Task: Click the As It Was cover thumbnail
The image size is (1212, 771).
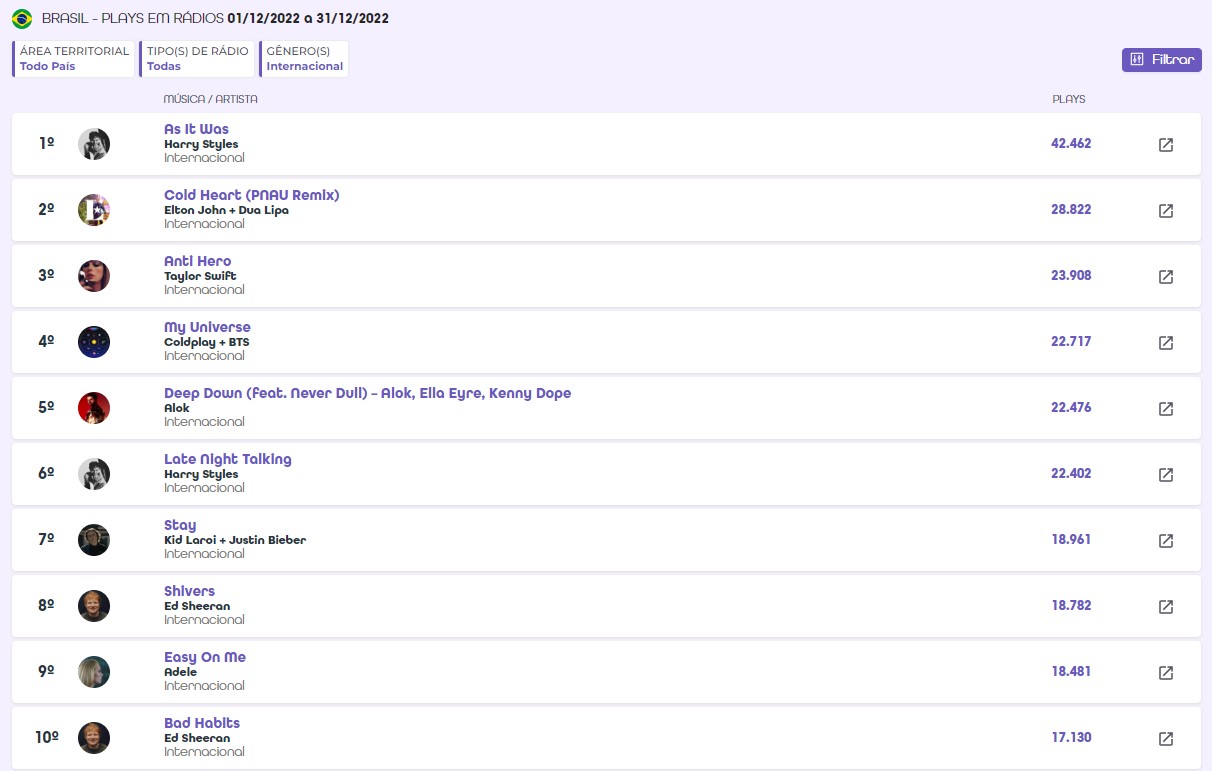Action: click(94, 144)
